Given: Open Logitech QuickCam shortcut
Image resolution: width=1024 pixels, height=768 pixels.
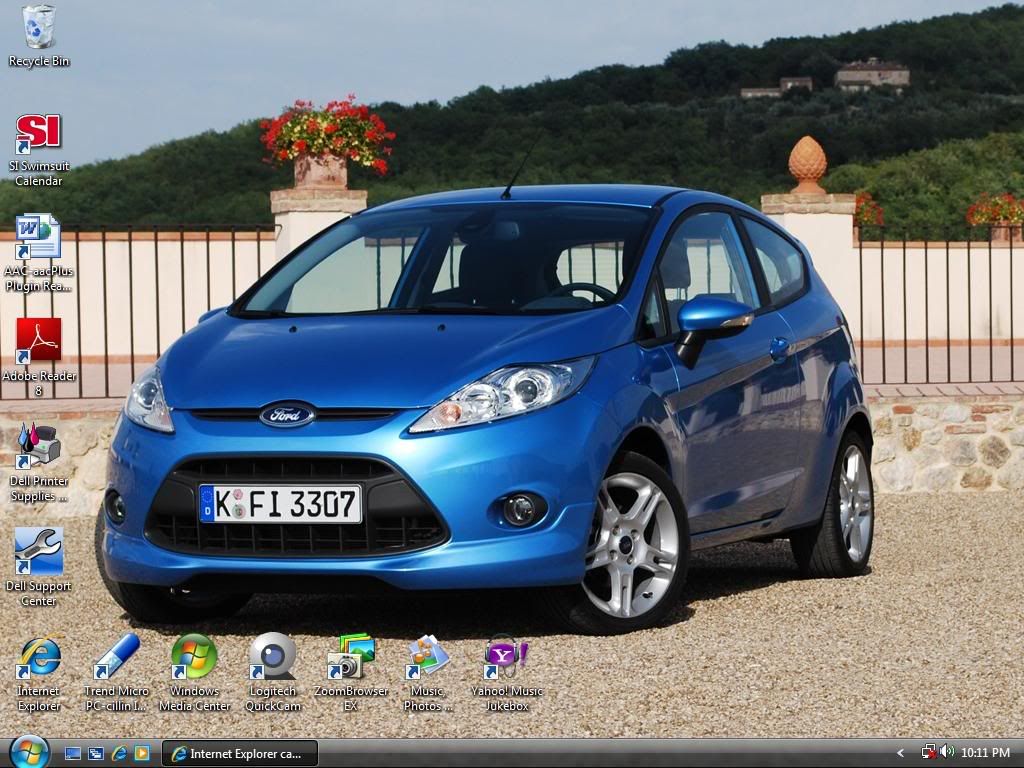Looking at the screenshot, I should (x=272, y=657).
